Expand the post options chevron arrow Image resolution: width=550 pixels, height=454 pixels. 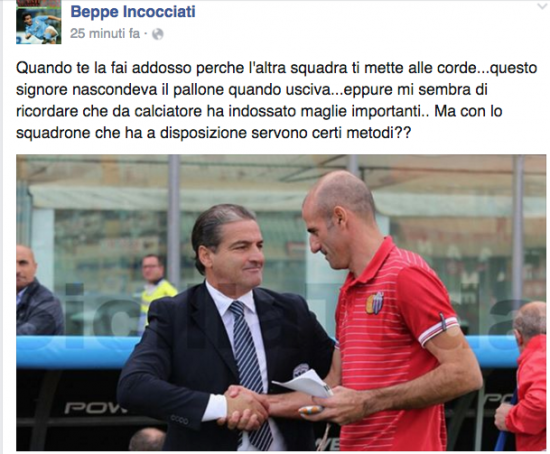click(x=543, y=7)
